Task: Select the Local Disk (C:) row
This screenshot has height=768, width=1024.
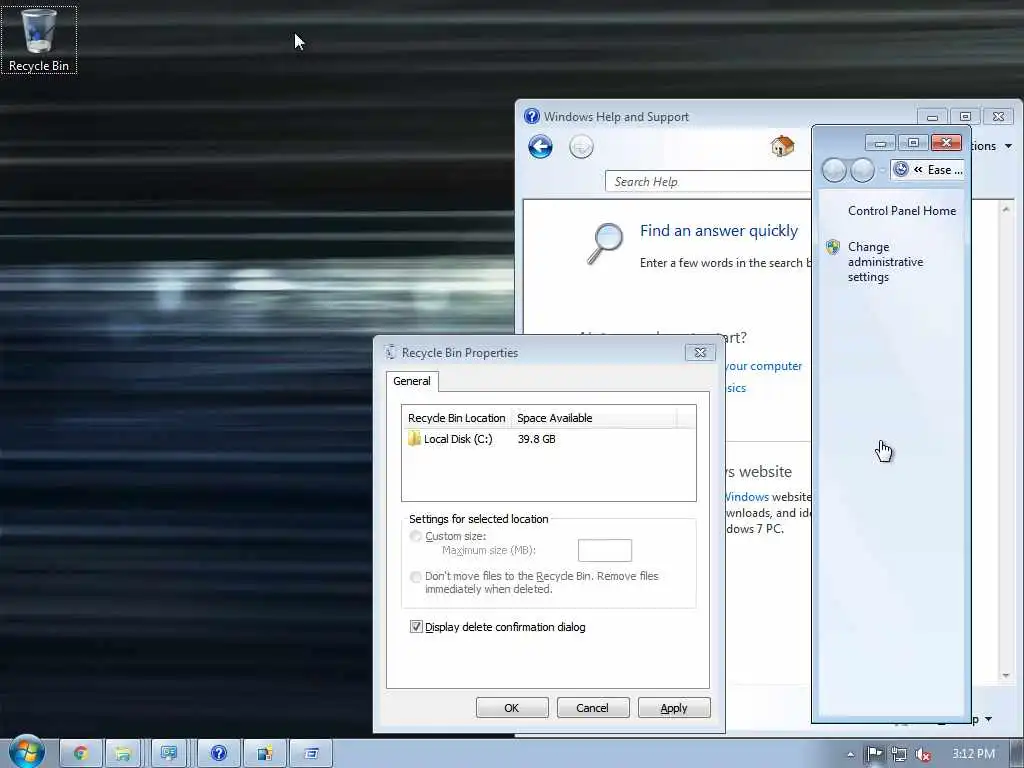Action: 548,439
